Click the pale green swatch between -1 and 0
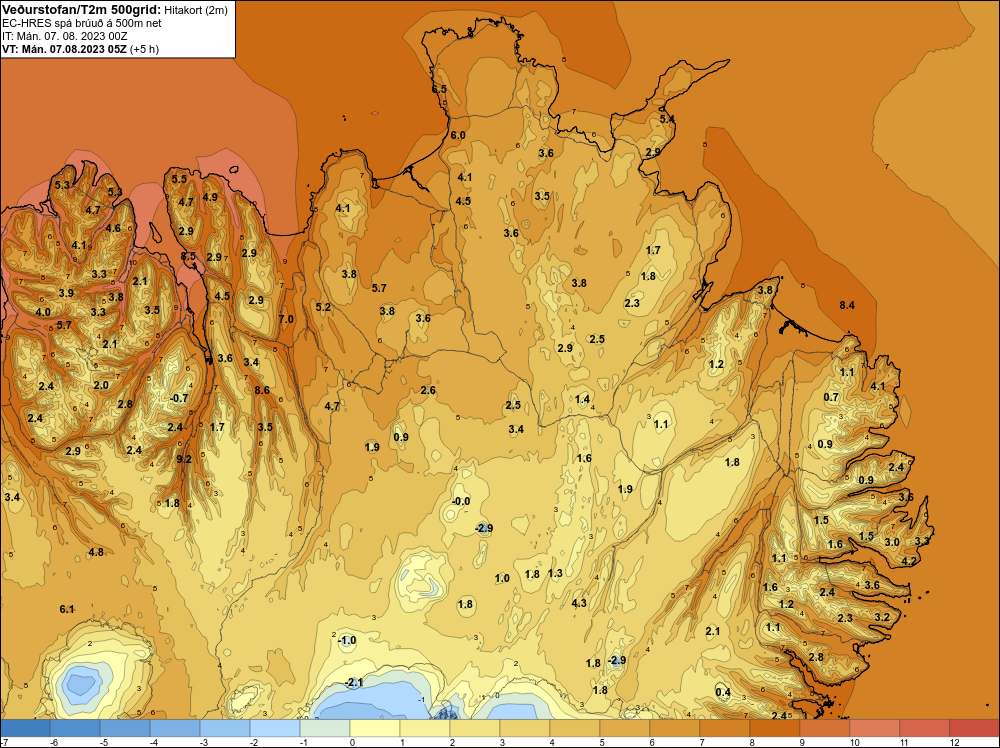Image resolution: width=1000 pixels, height=748 pixels. pyautogui.click(x=325, y=728)
